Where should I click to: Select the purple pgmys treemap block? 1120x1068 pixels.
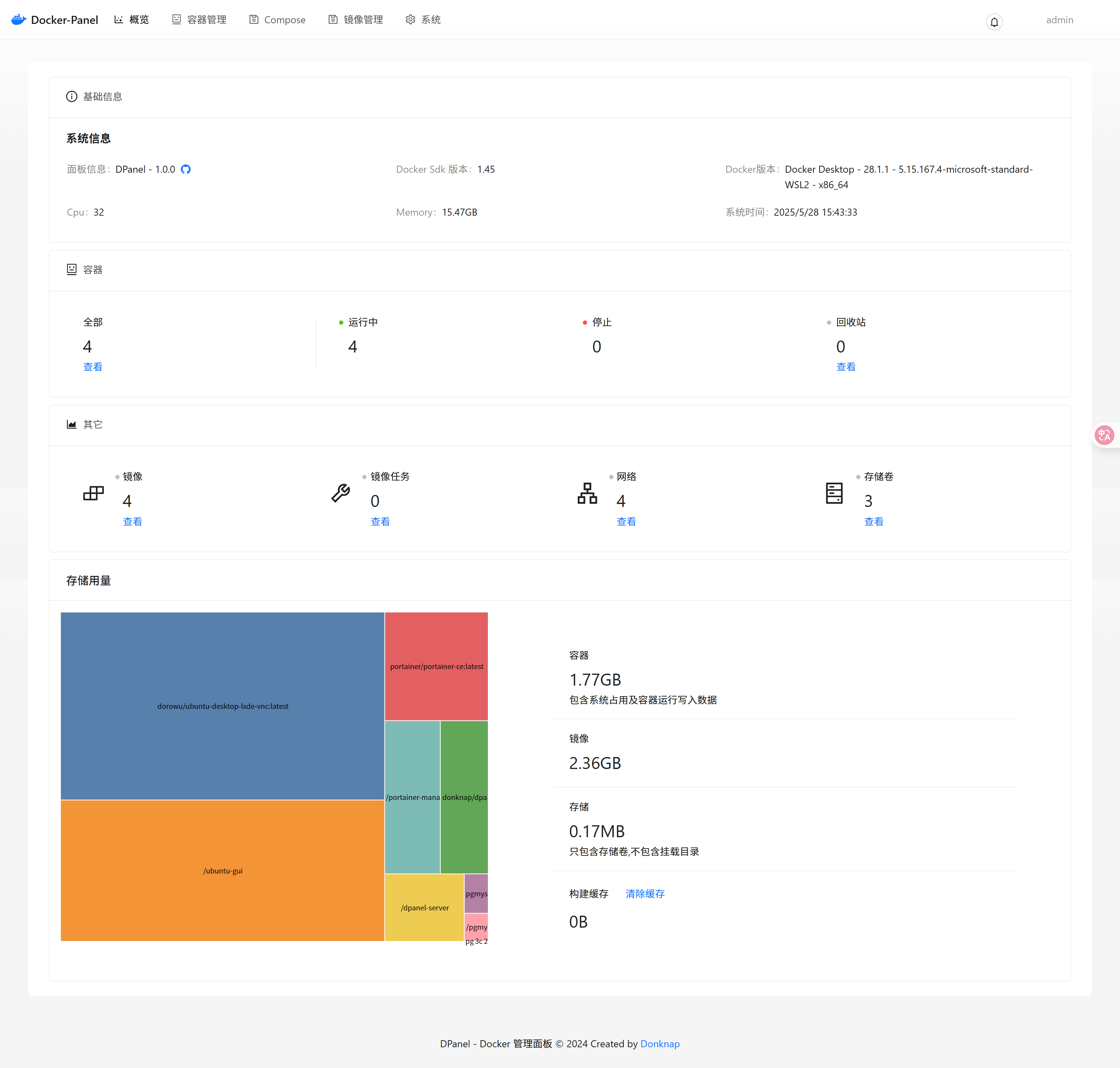click(477, 894)
